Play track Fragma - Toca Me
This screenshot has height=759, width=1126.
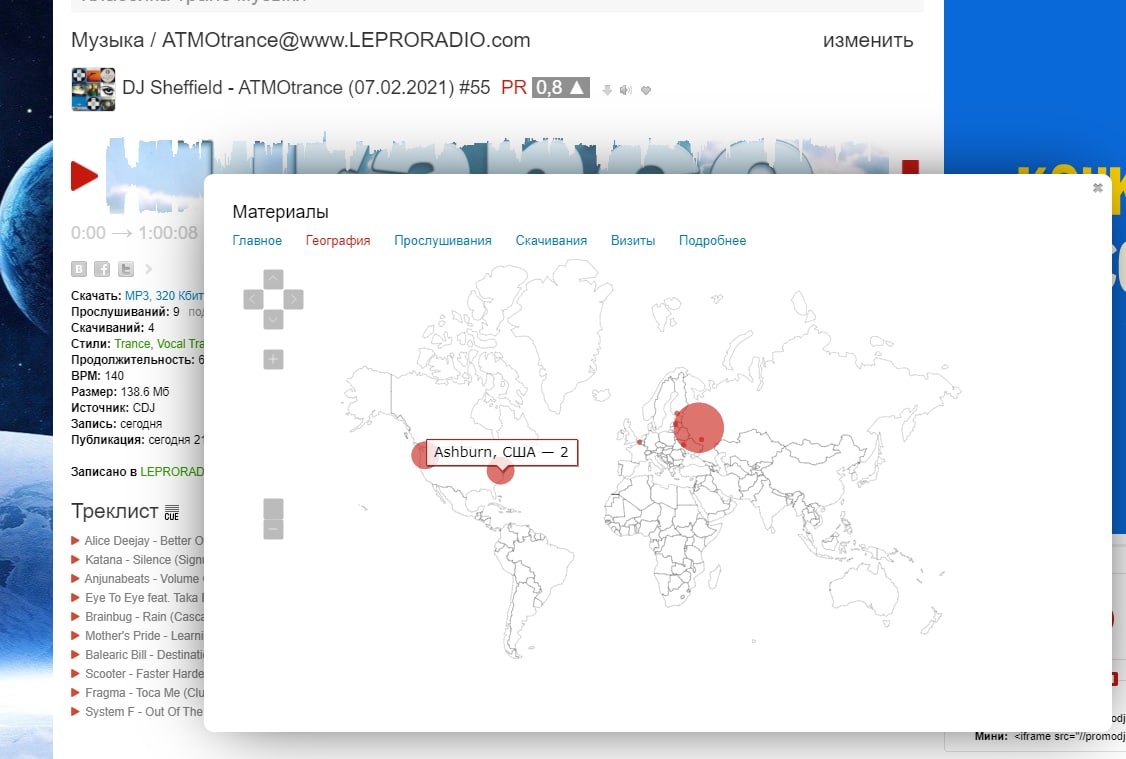pos(75,692)
